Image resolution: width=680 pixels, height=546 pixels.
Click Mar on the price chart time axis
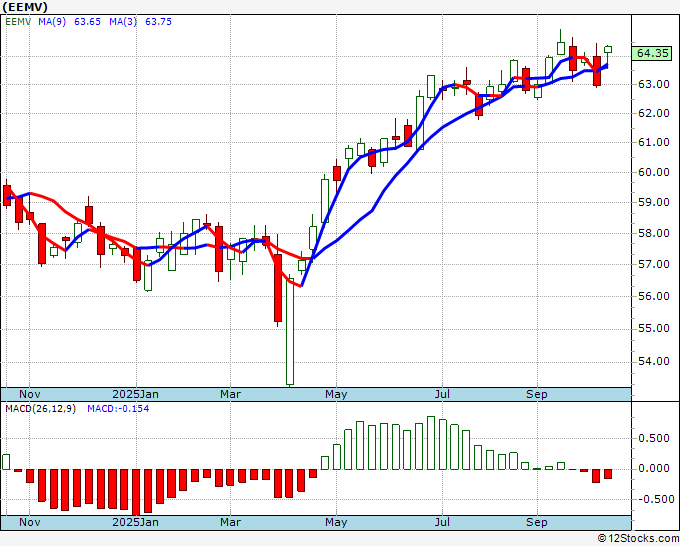(x=230, y=394)
